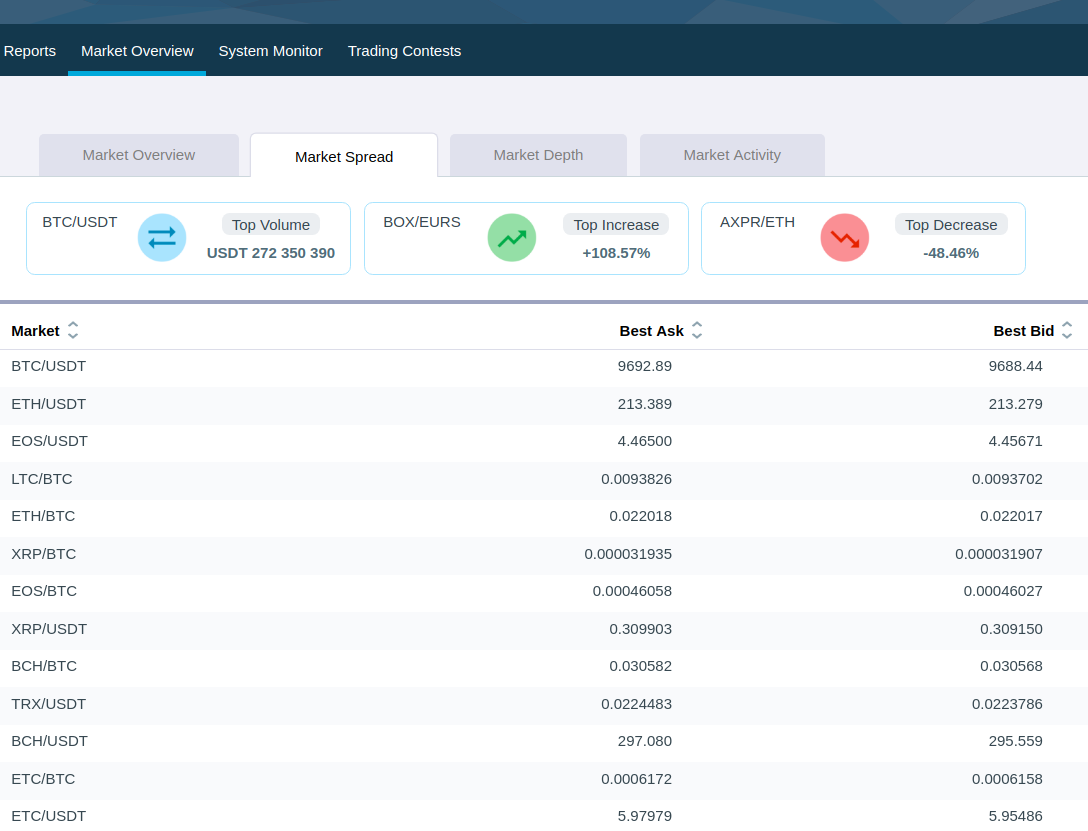Viewport: 1088px width, 831px height.
Task: Open System Monitor in the navigation bar
Action: point(271,51)
